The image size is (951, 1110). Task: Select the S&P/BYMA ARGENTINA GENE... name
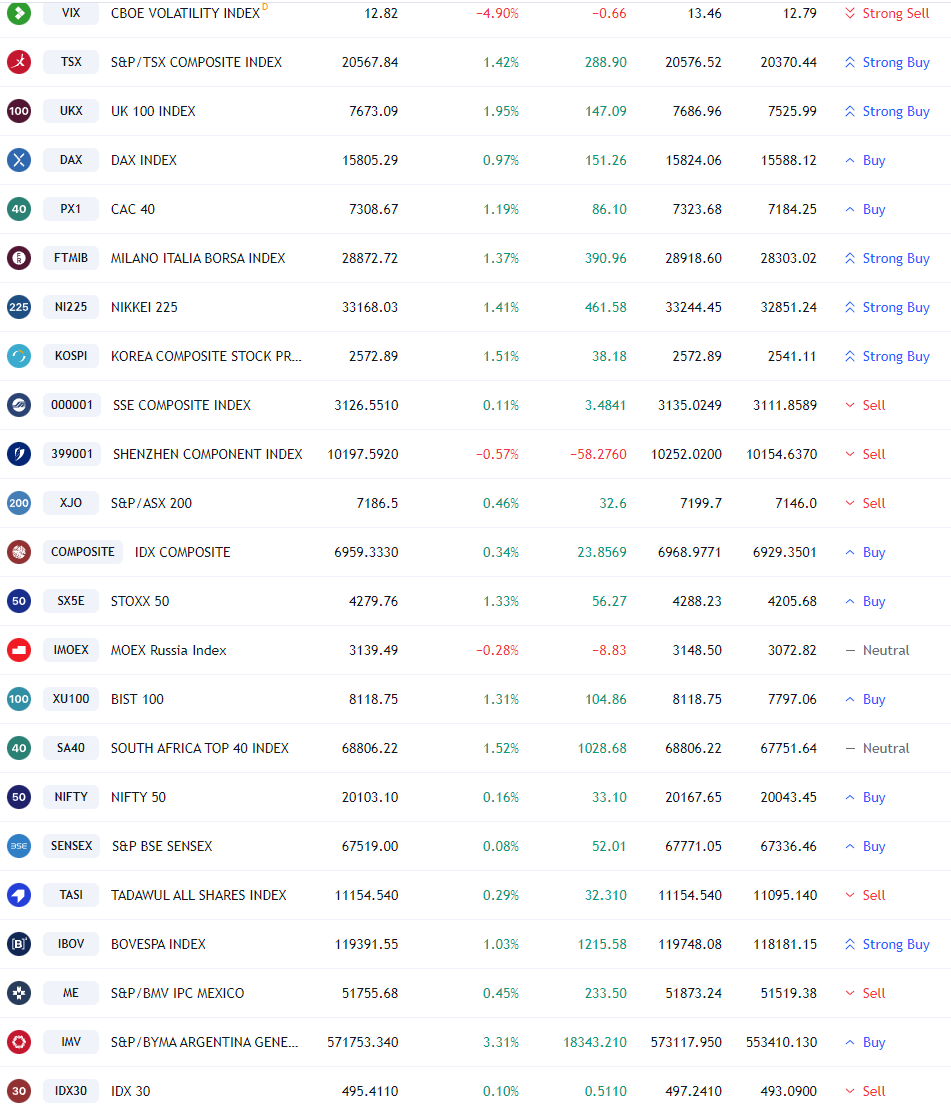click(x=205, y=1042)
